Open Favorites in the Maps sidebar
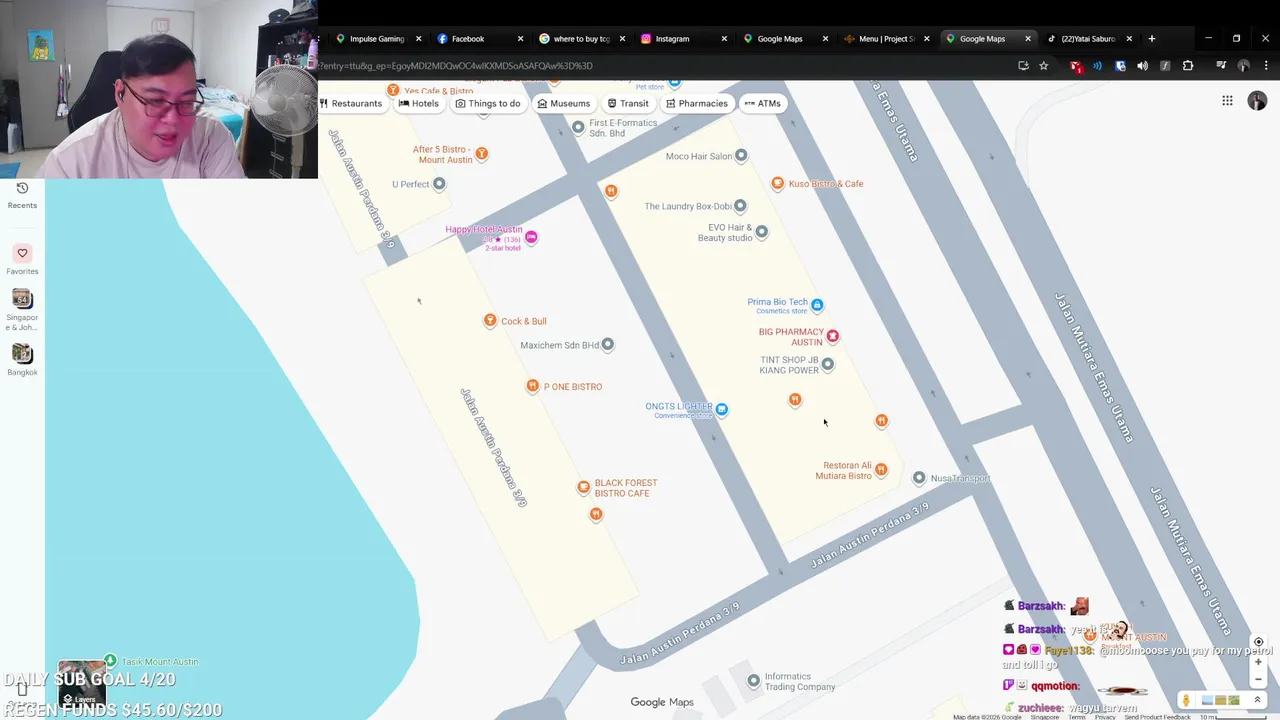Screen dimensions: 1280x720 [x=22, y=260]
